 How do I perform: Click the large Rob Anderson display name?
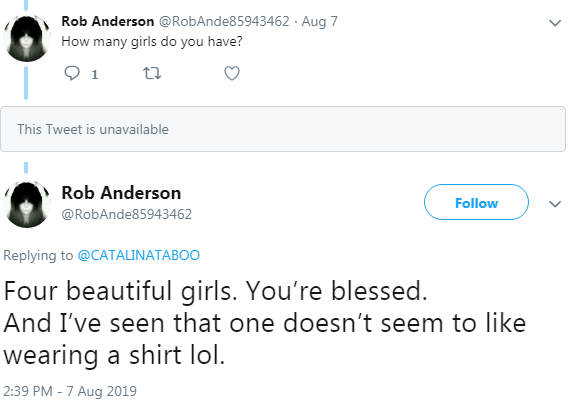pyautogui.click(x=121, y=193)
